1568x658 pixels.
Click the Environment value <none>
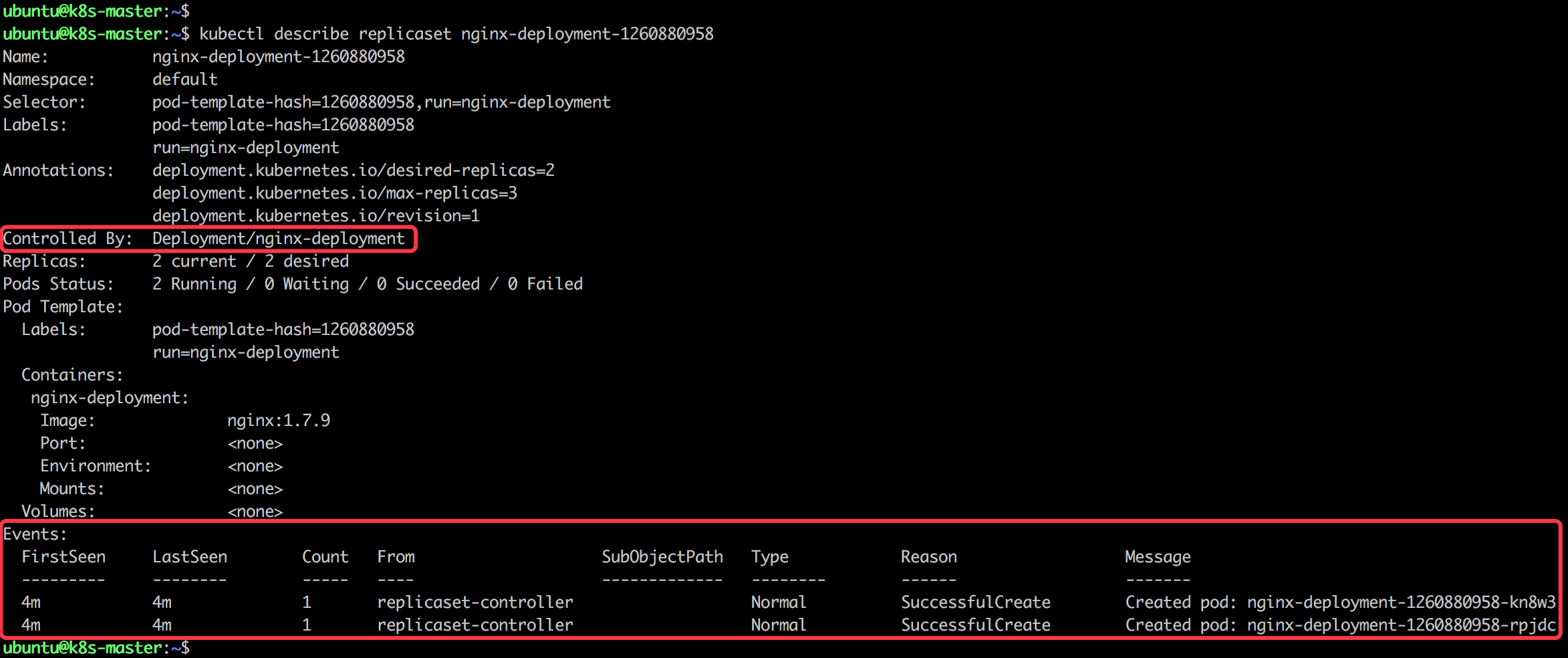pyautogui.click(x=255, y=466)
